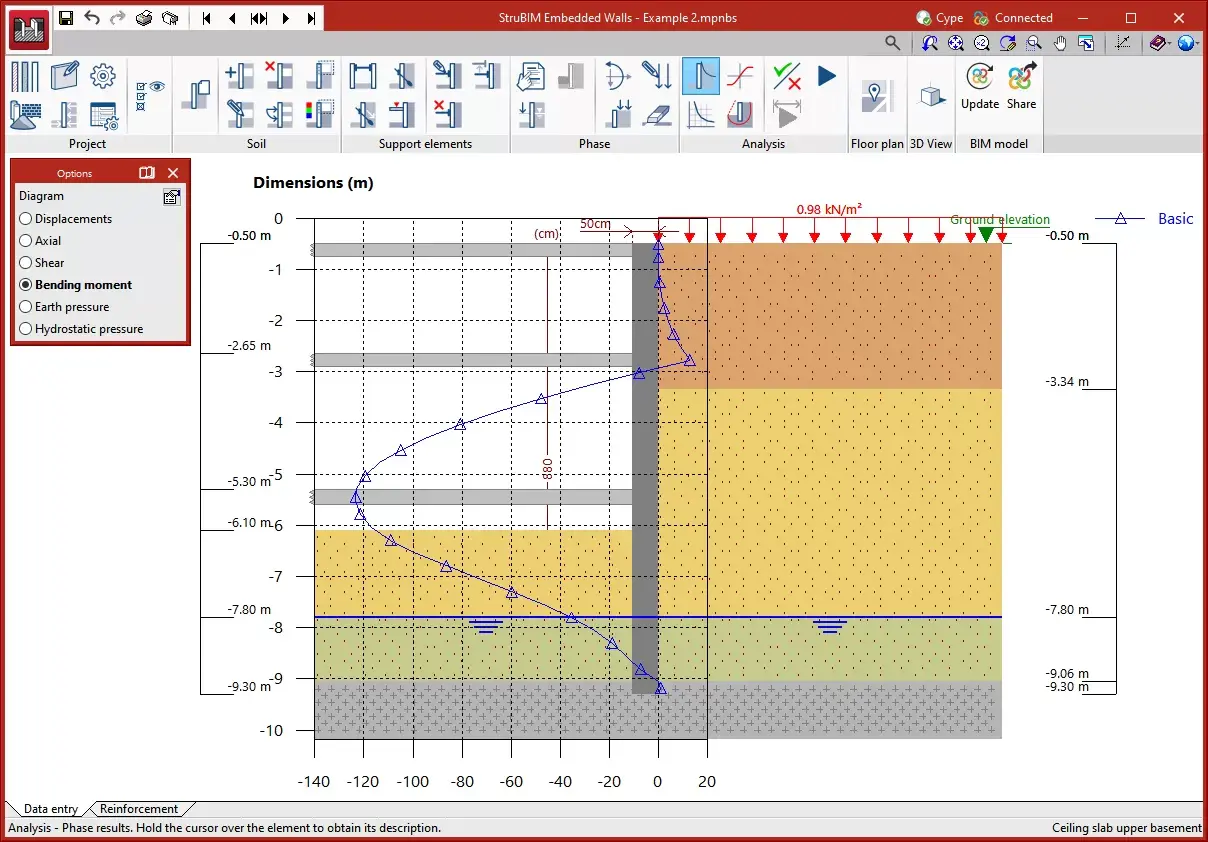Click the 0.98 kN/m² surcharge load label

point(829,210)
